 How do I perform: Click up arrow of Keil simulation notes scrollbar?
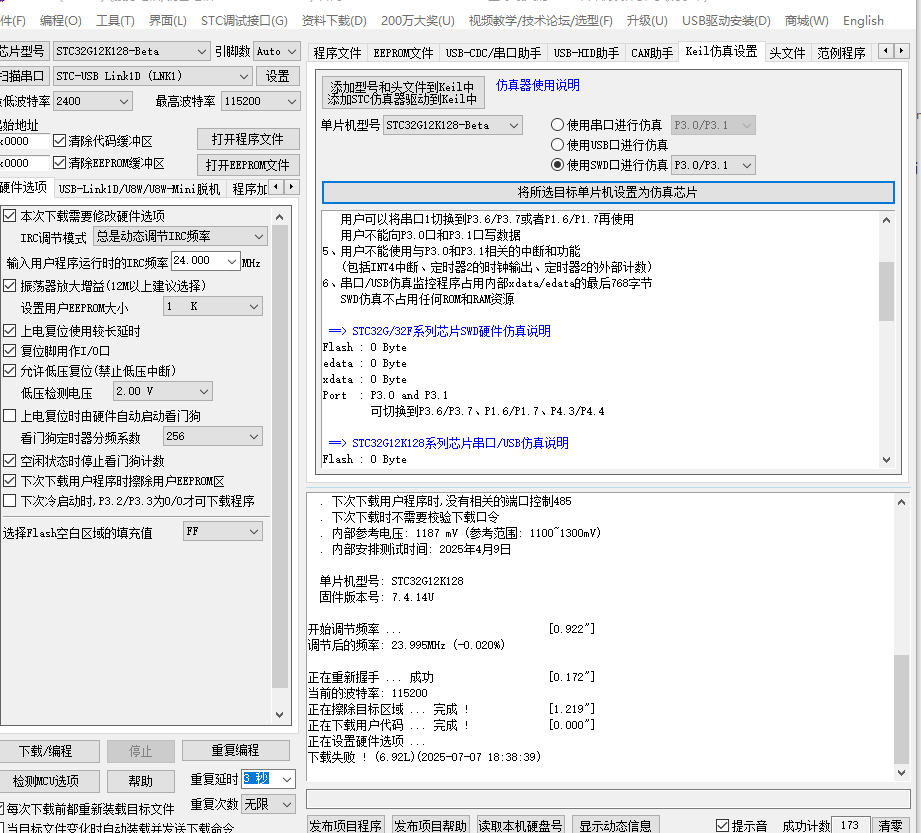click(886, 220)
